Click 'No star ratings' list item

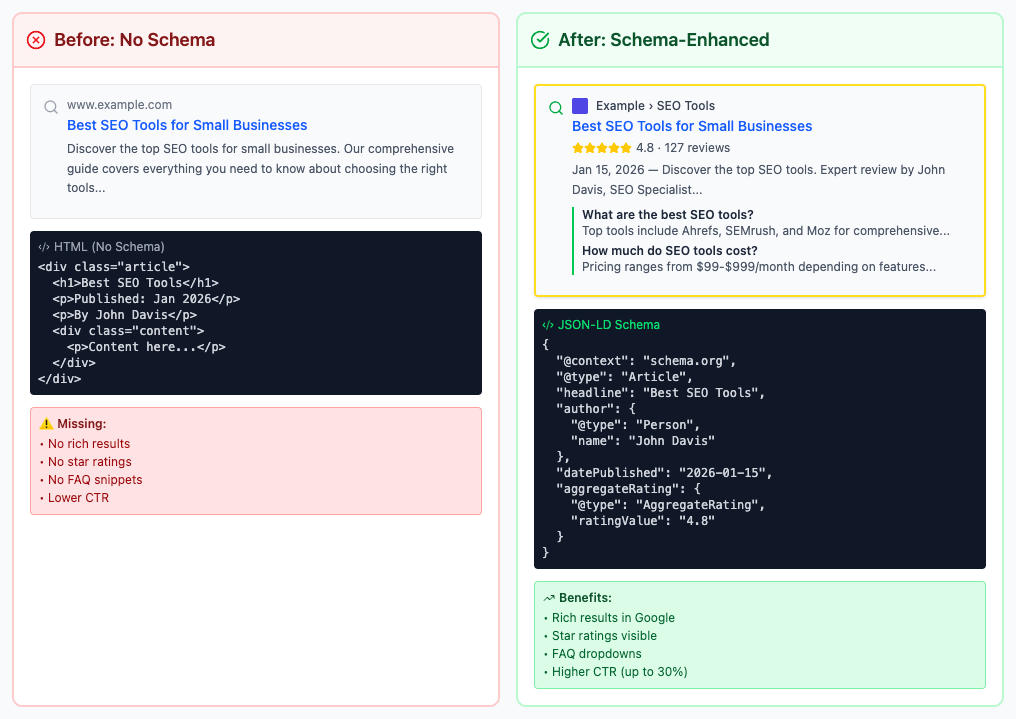point(89,462)
